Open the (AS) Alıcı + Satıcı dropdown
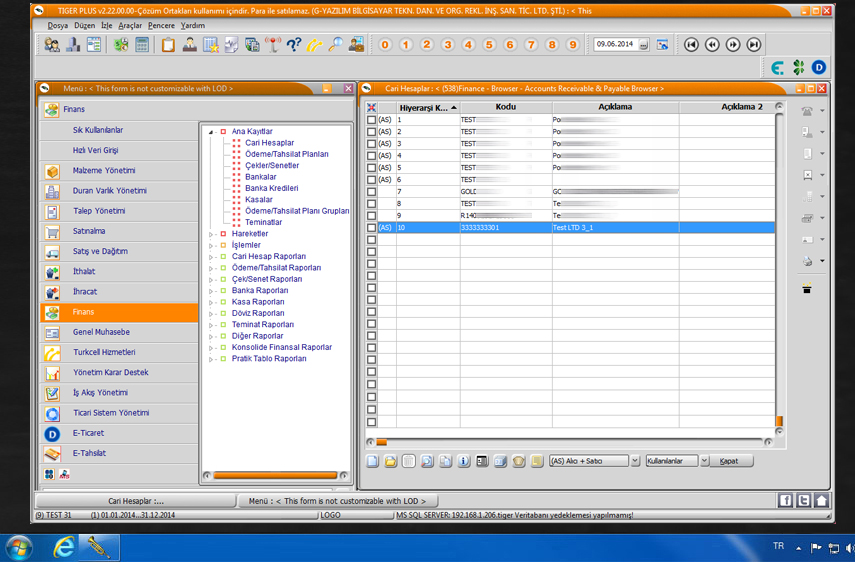This screenshot has height=562, width=855. tap(635, 461)
